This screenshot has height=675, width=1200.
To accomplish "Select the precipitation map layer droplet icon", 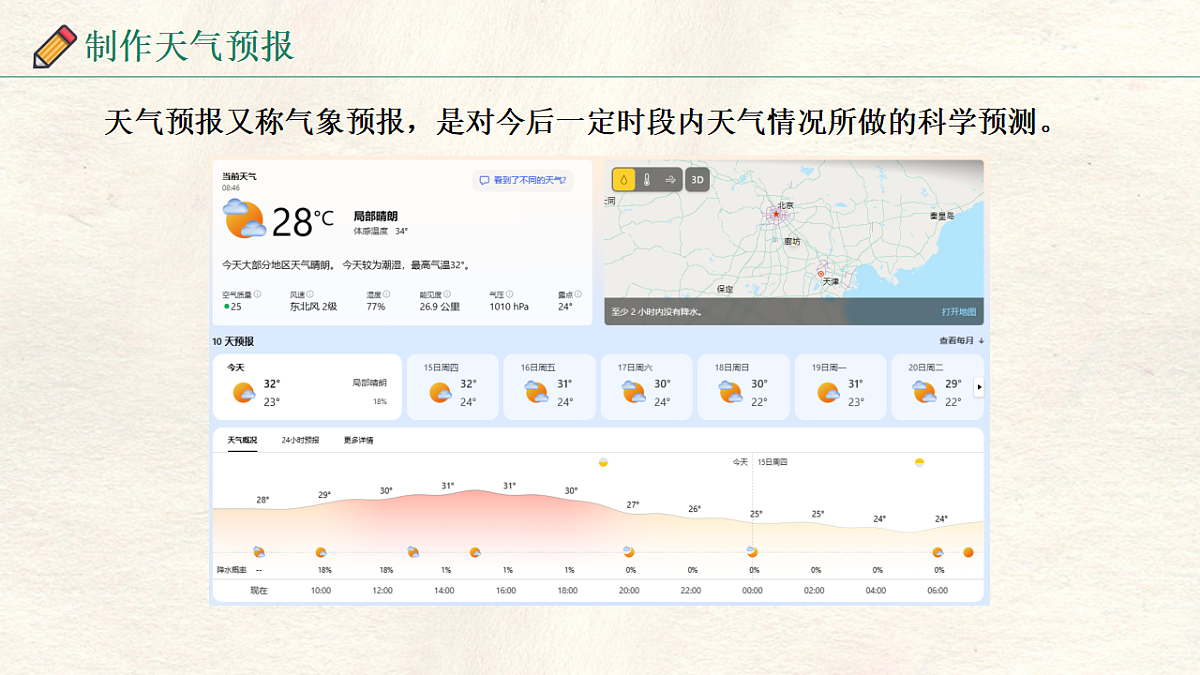I will pyautogui.click(x=623, y=180).
